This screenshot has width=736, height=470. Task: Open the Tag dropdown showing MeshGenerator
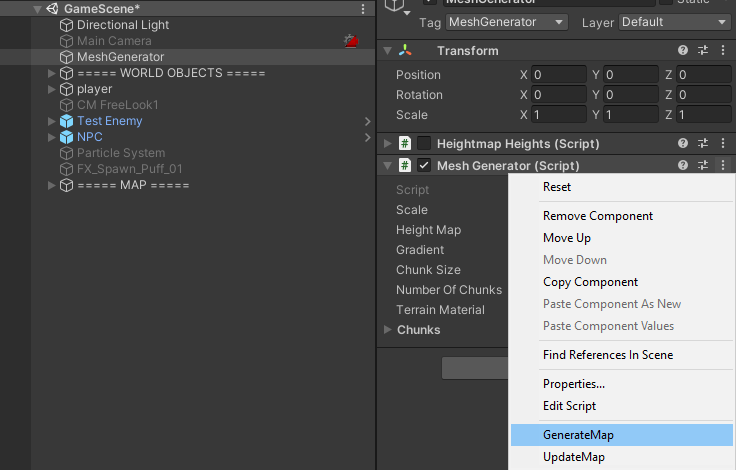[506, 21]
